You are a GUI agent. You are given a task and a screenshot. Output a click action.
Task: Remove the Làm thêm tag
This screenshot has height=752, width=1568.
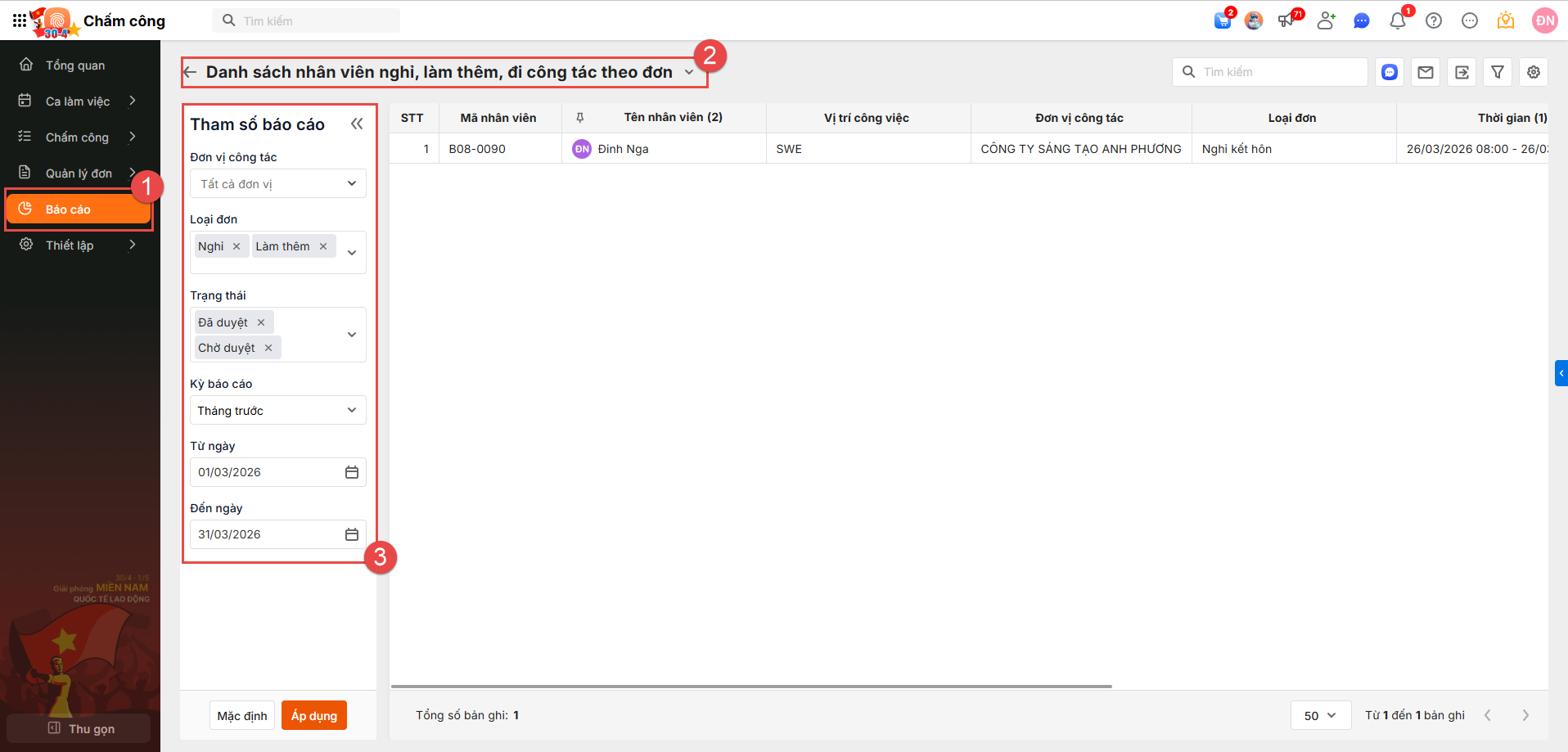coord(323,246)
